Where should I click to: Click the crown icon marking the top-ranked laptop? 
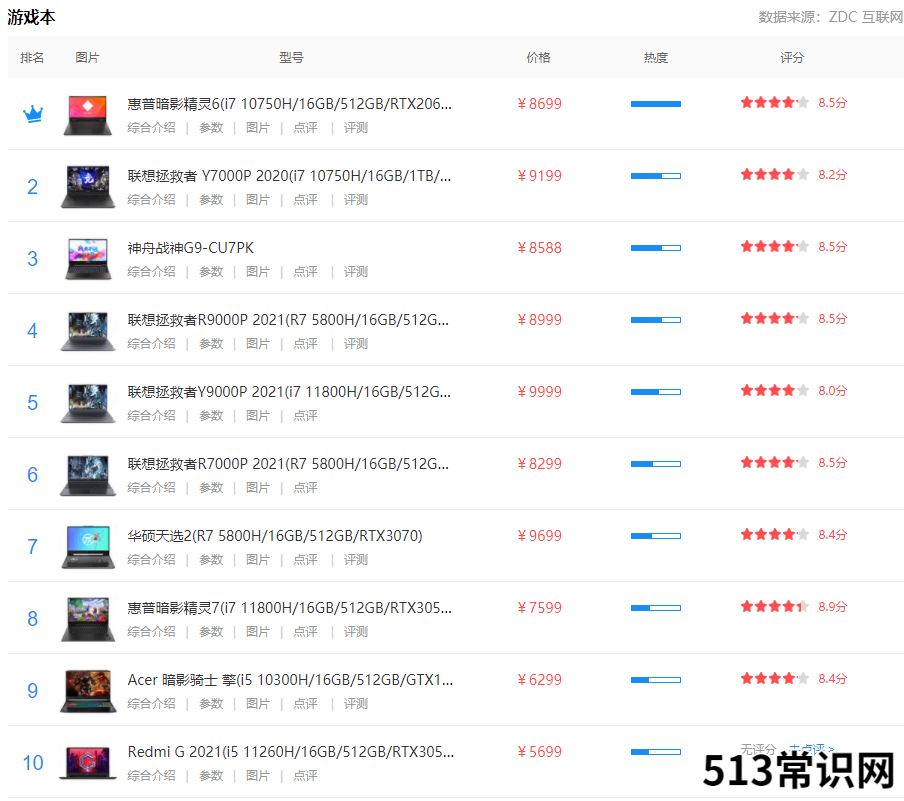tap(33, 114)
